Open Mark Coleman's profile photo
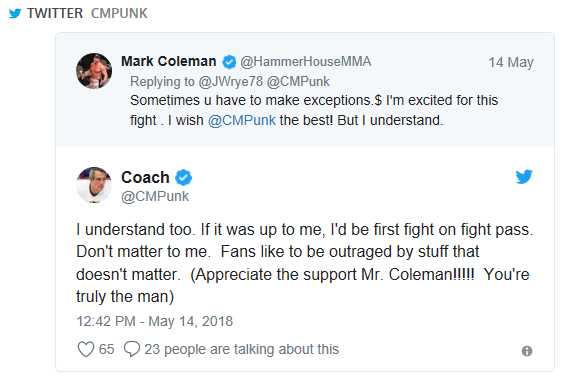Image resolution: width=567 pixels, height=378 pixels. (94, 71)
